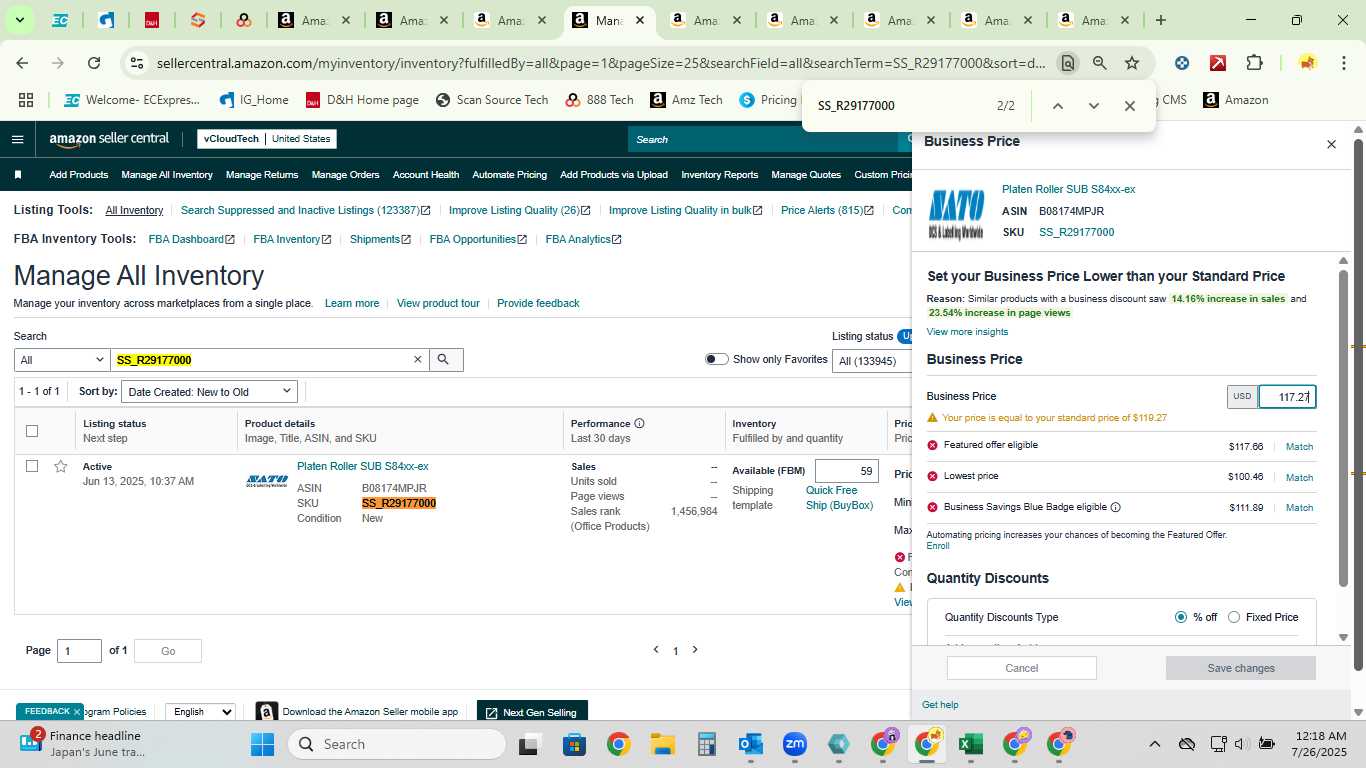Click the page number input field

pyautogui.click(x=79, y=651)
